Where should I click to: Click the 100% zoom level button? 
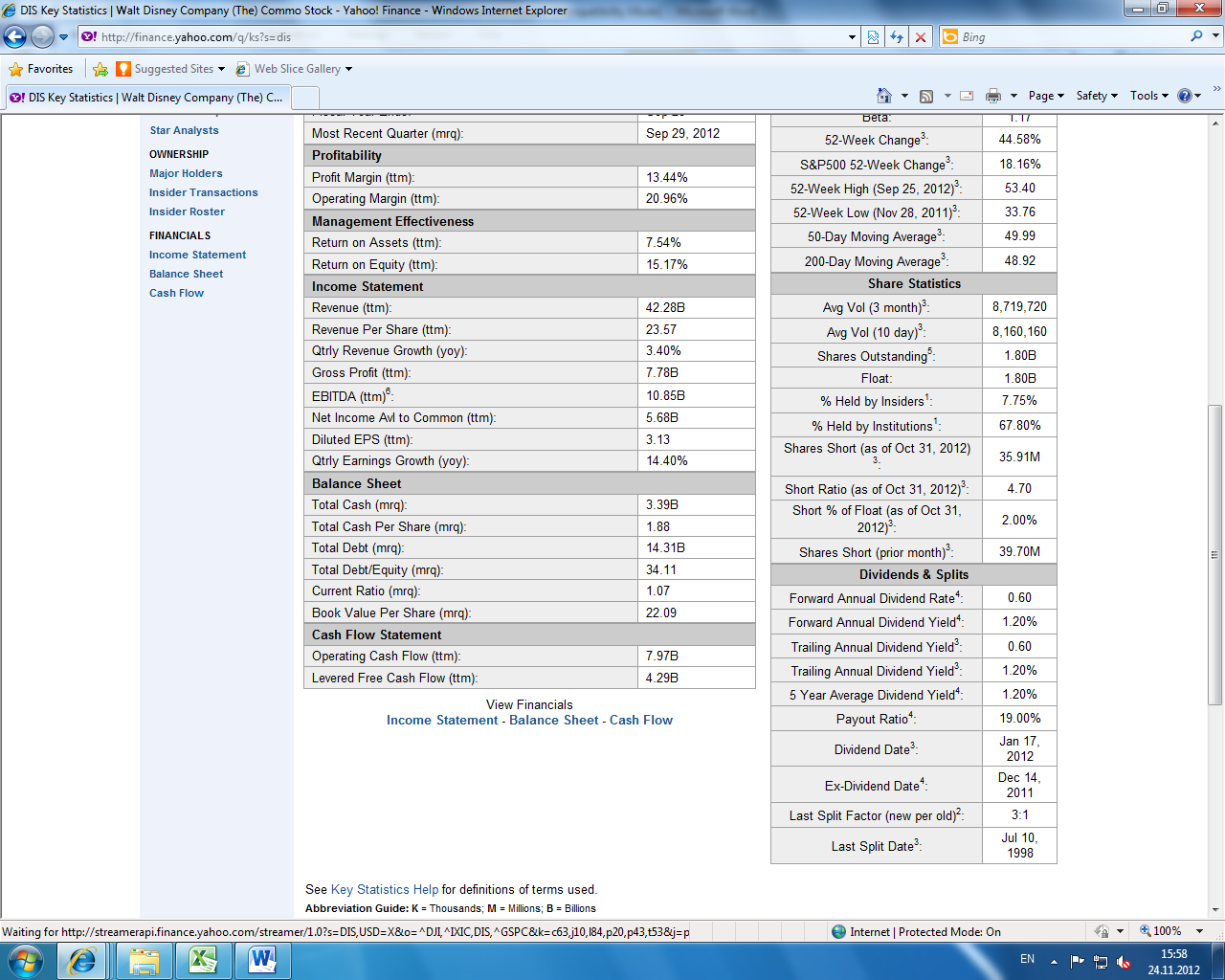(1161, 931)
